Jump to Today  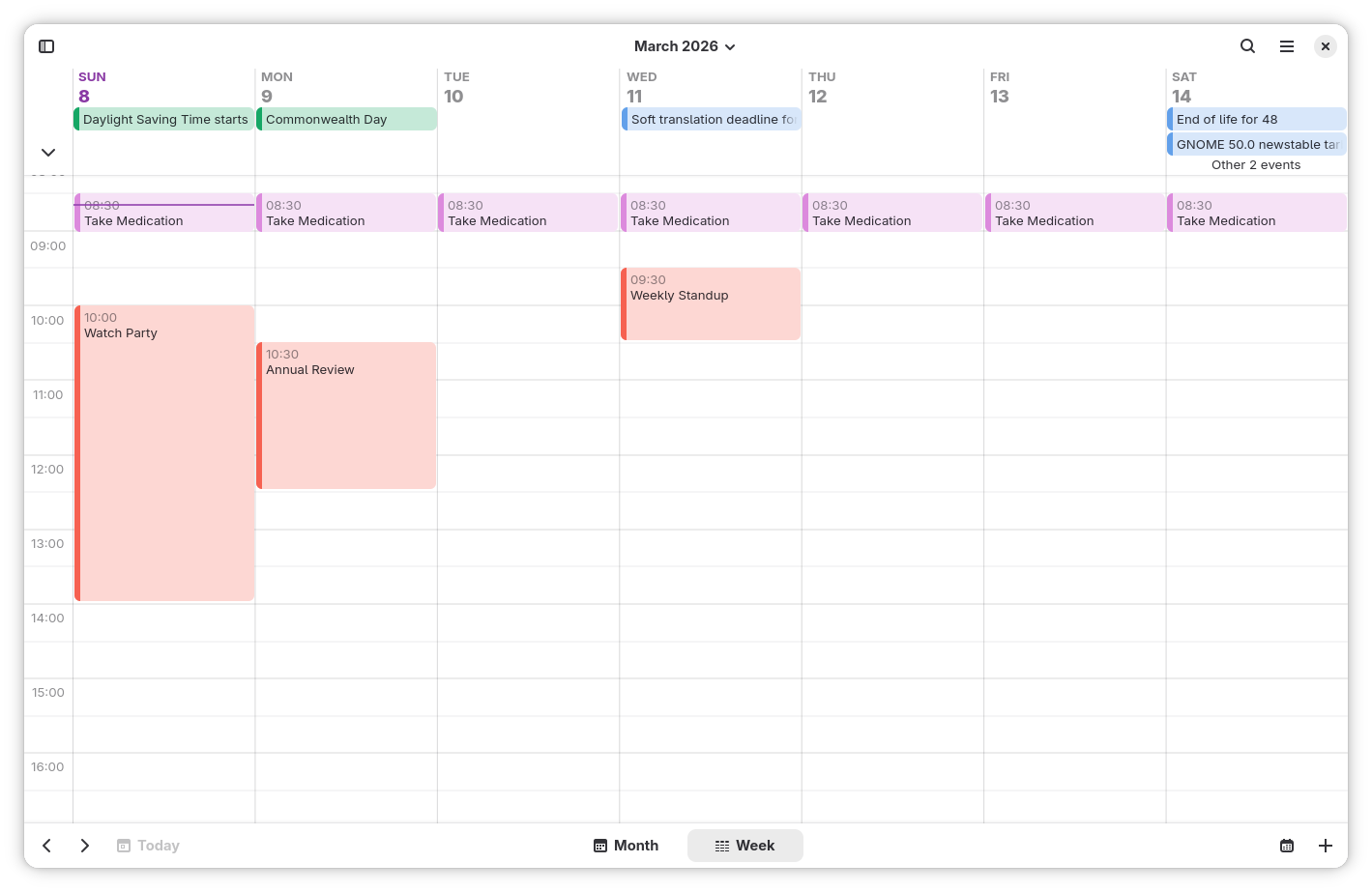[149, 846]
